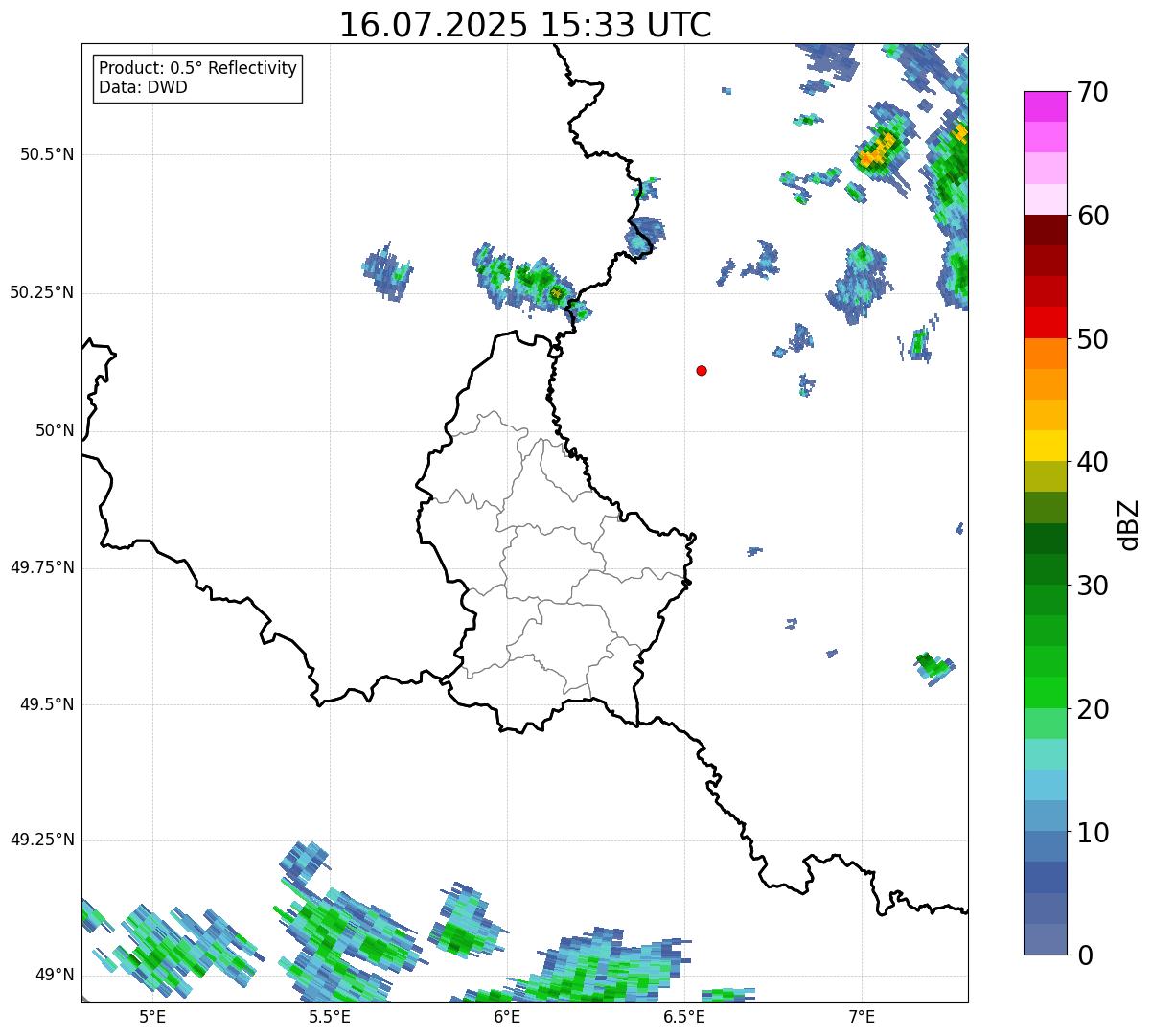Screen dimensions: 1152x1036
Task: Click the 50.5°N latitude label
Action: (47, 154)
